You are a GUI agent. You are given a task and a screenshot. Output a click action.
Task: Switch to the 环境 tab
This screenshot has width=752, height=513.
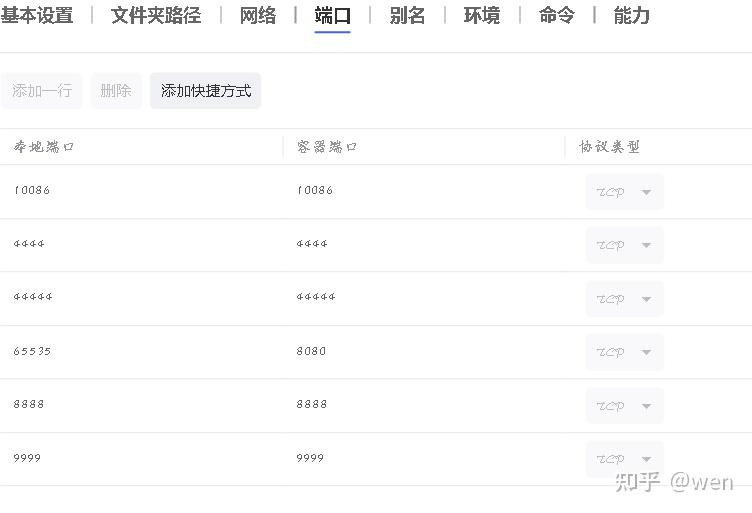click(482, 16)
